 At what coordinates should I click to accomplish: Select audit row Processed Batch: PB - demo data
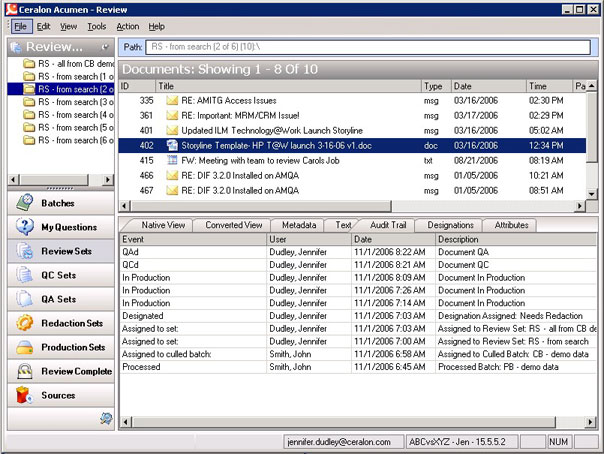pos(358,367)
